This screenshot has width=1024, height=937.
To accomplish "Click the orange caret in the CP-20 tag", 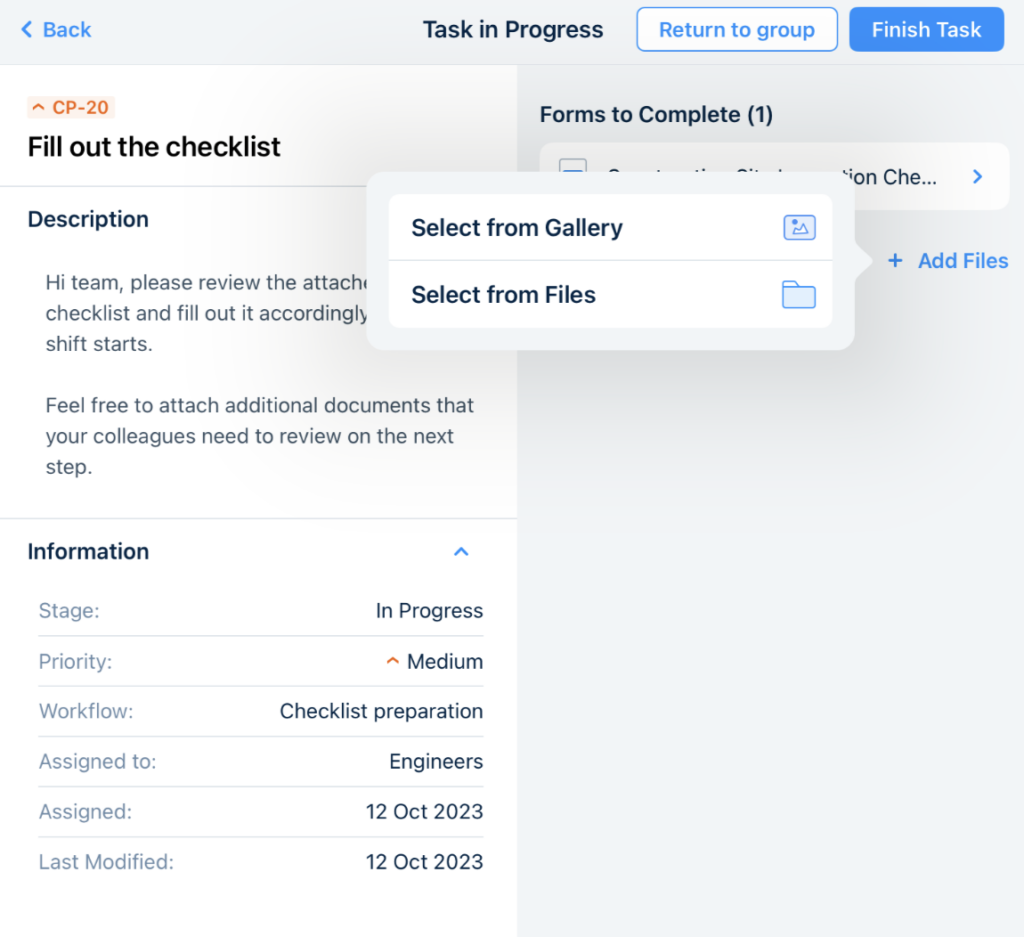I will [x=39, y=107].
